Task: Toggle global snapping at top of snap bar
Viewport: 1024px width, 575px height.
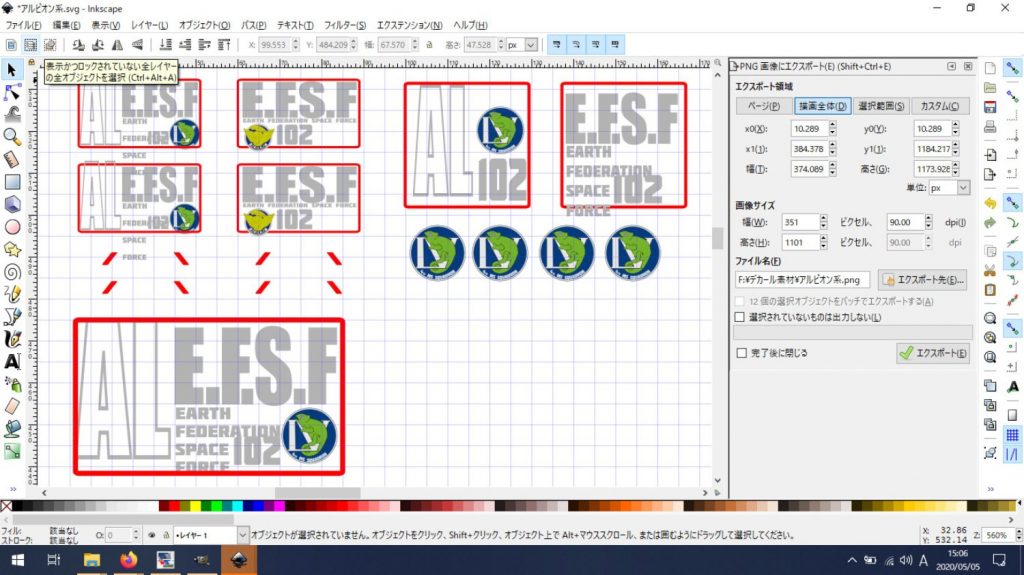Action: [1012, 69]
